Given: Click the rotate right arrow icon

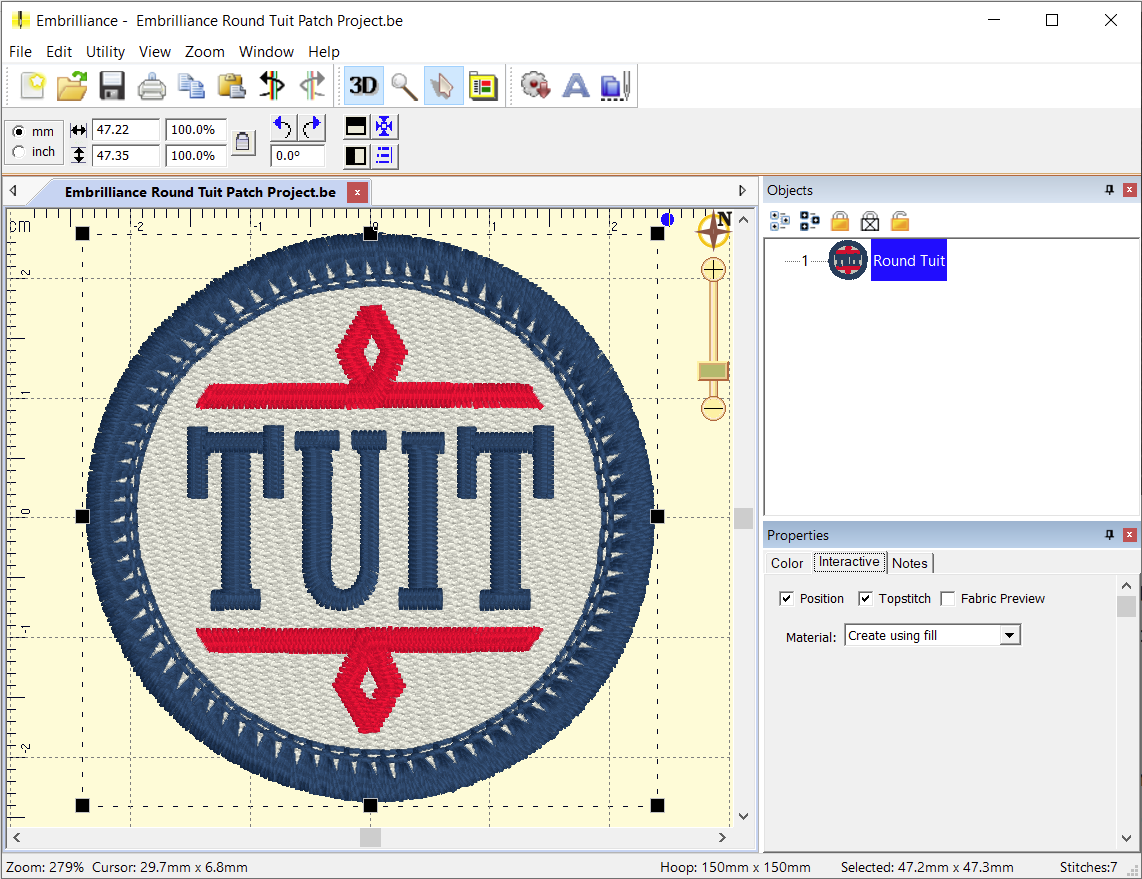Looking at the screenshot, I should (x=312, y=127).
